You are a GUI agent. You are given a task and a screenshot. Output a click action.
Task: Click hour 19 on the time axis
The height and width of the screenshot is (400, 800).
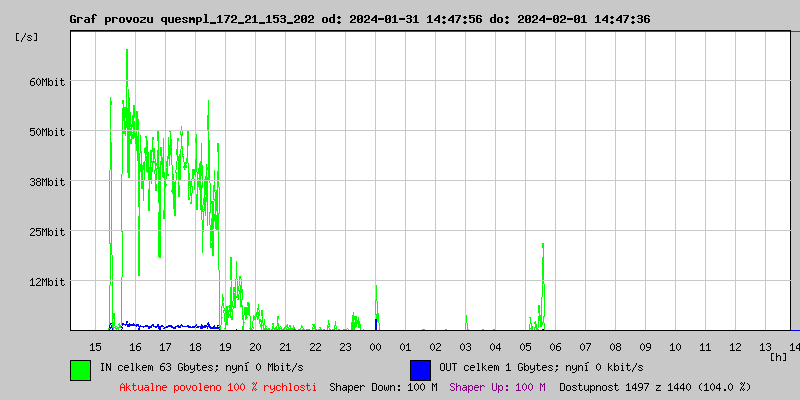[x=225, y=346]
